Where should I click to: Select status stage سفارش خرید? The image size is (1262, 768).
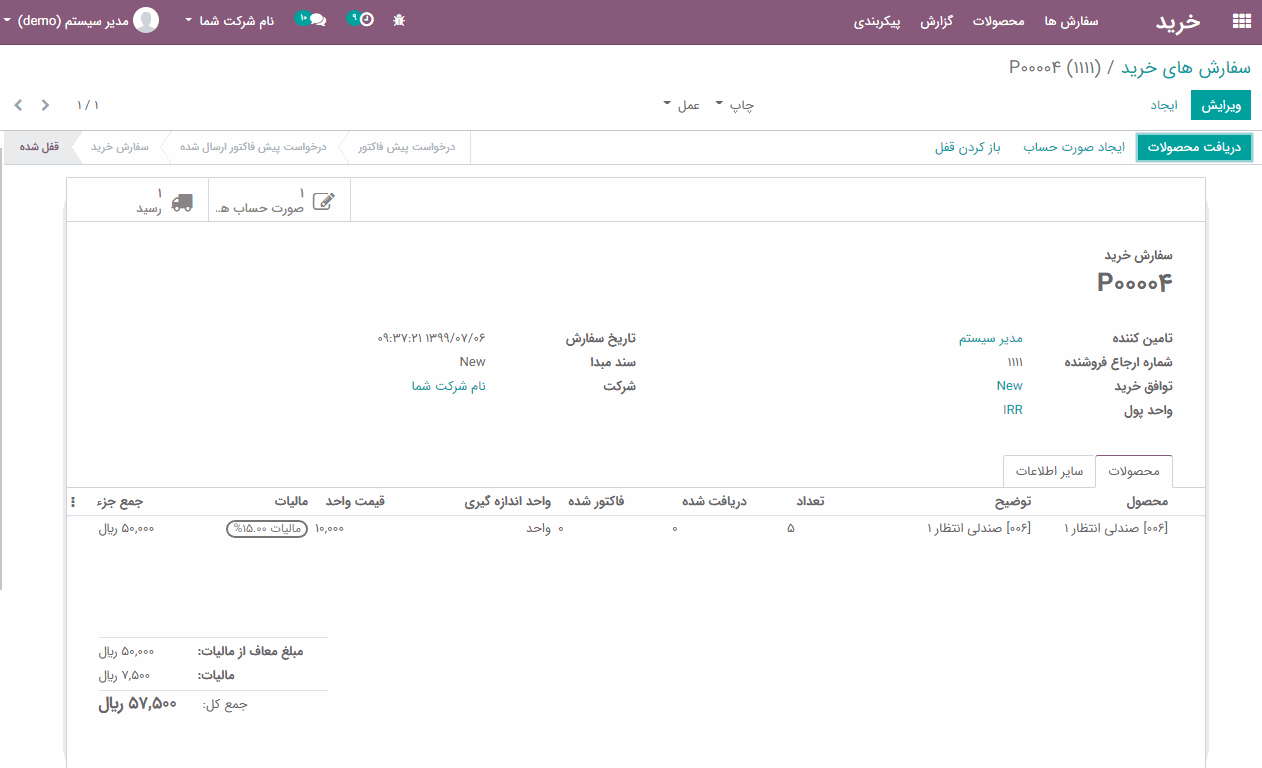[120, 147]
